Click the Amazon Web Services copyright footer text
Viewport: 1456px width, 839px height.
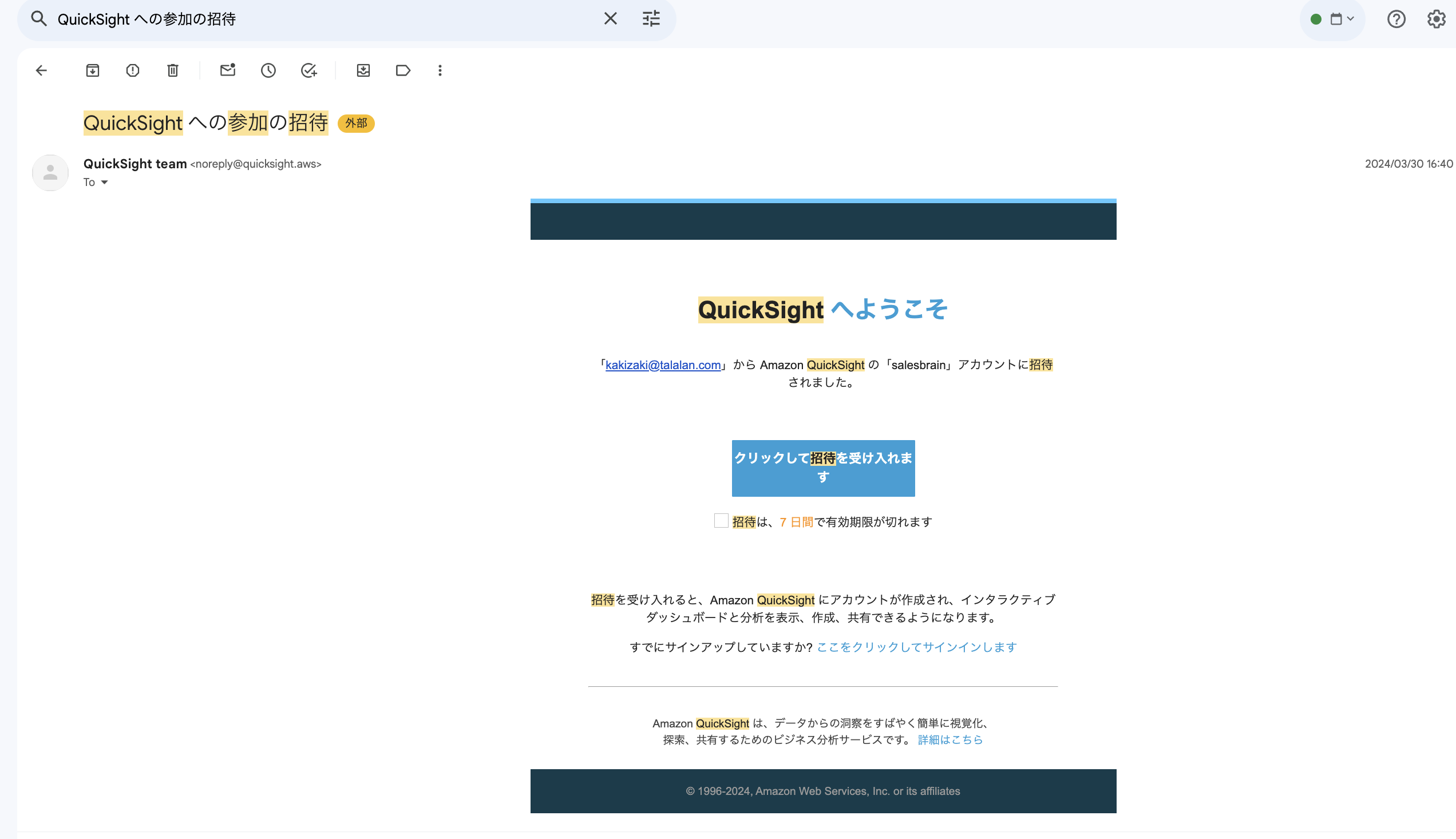(x=823, y=791)
